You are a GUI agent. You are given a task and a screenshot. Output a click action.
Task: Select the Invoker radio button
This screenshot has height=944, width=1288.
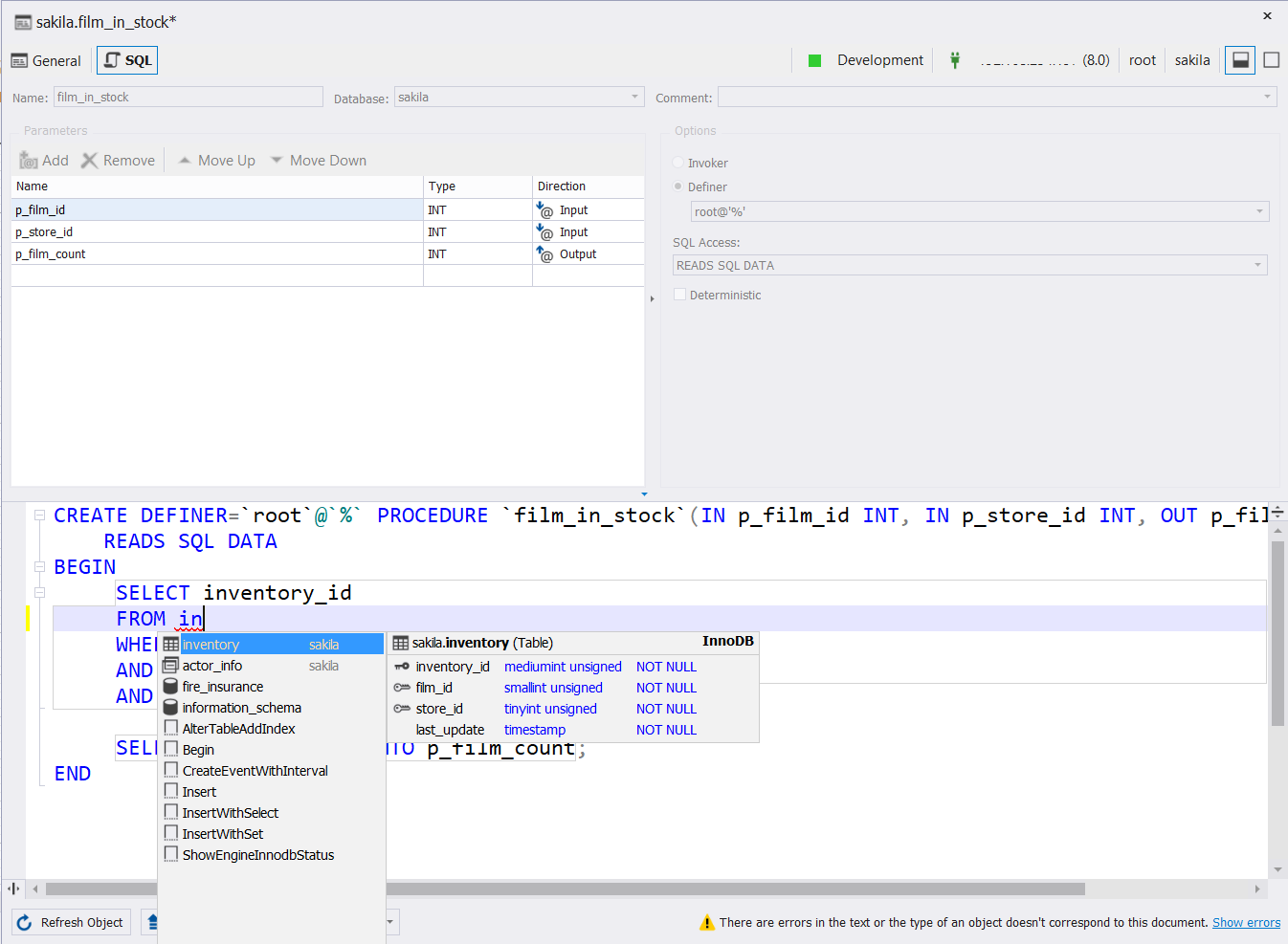[x=678, y=163]
